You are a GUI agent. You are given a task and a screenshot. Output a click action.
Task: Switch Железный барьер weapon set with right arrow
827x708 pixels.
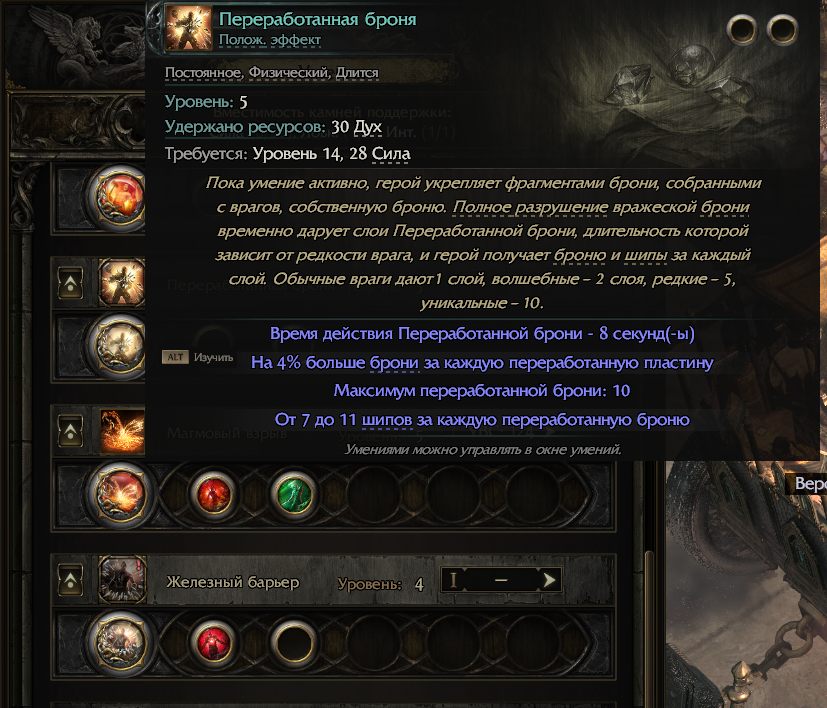[549, 580]
